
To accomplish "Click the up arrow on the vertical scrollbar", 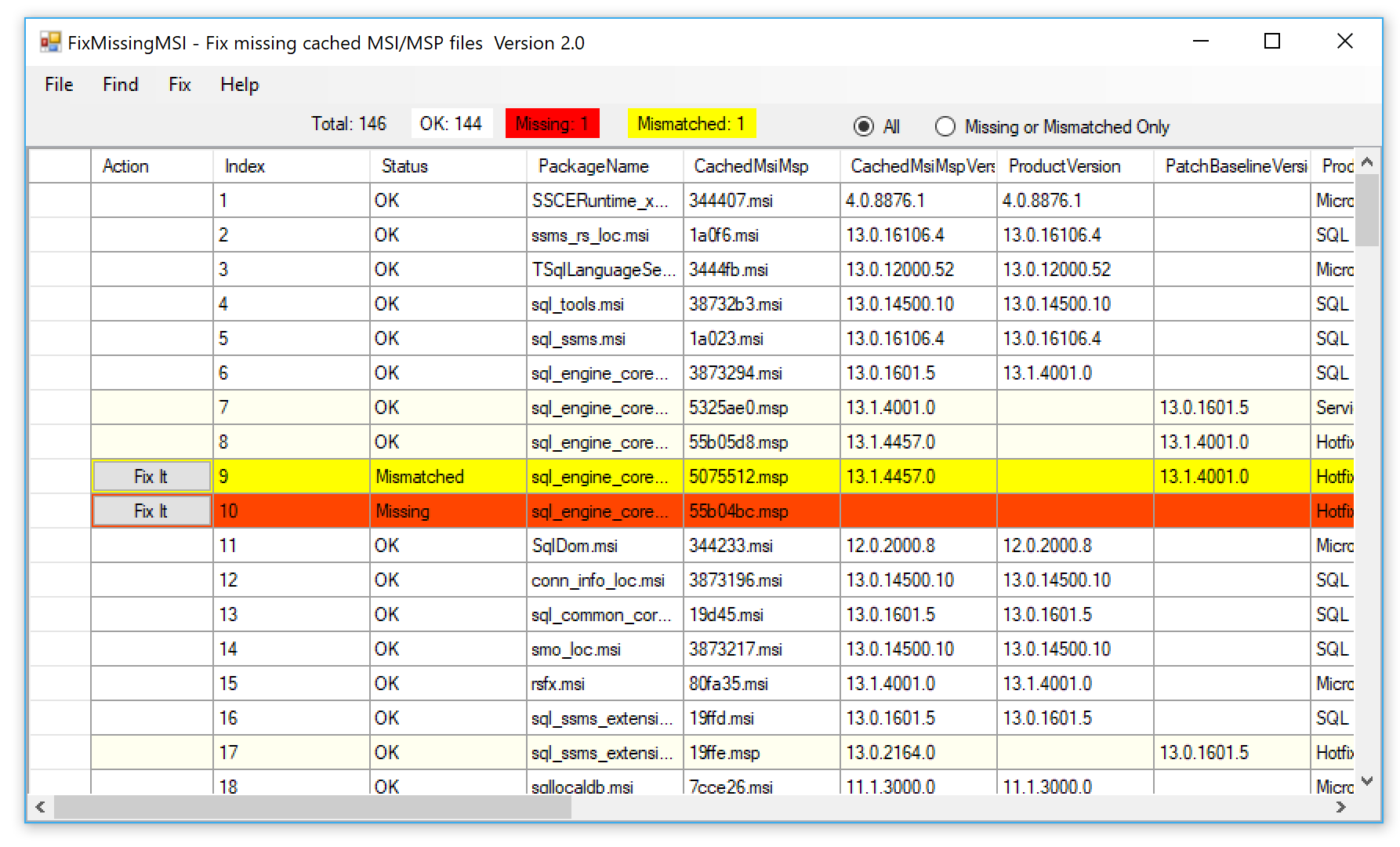I will pyautogui.click(x=1368, y=161).
